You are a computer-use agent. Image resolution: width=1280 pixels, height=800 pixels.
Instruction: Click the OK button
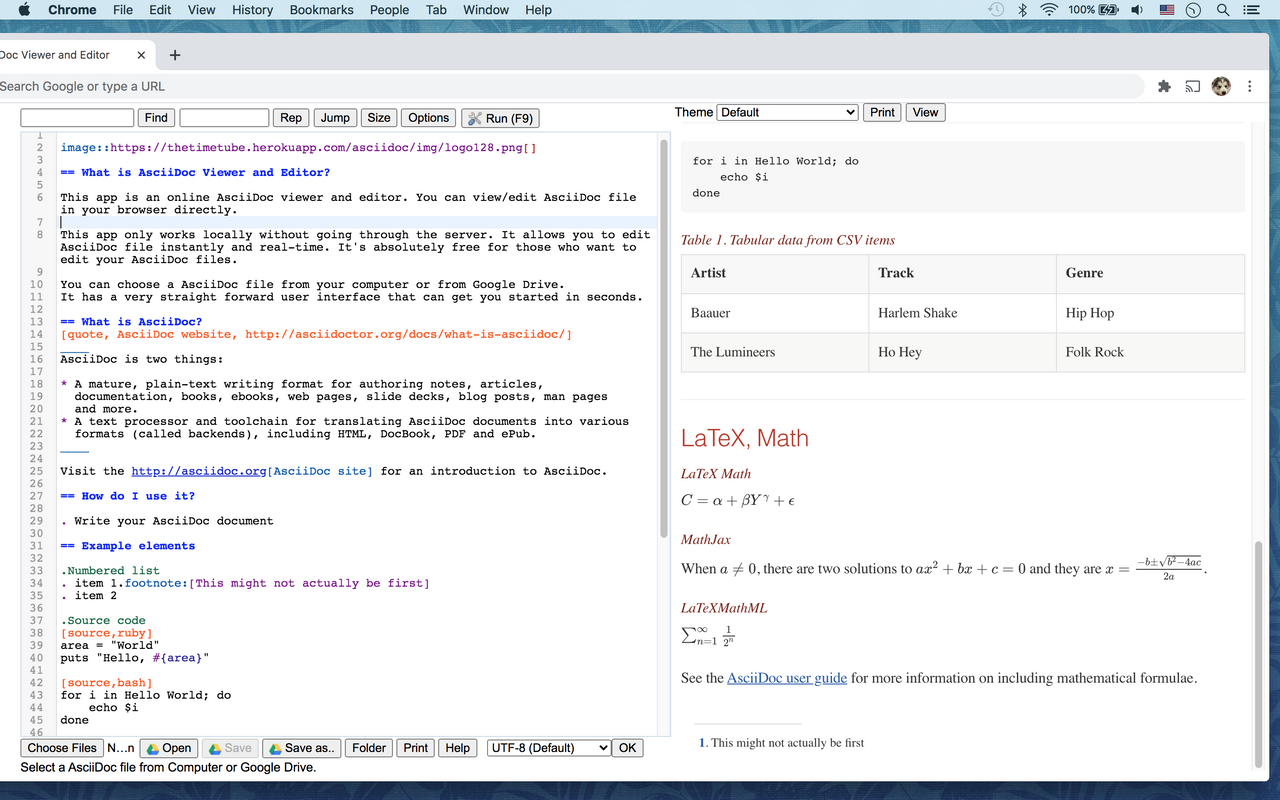pos(627,748)
